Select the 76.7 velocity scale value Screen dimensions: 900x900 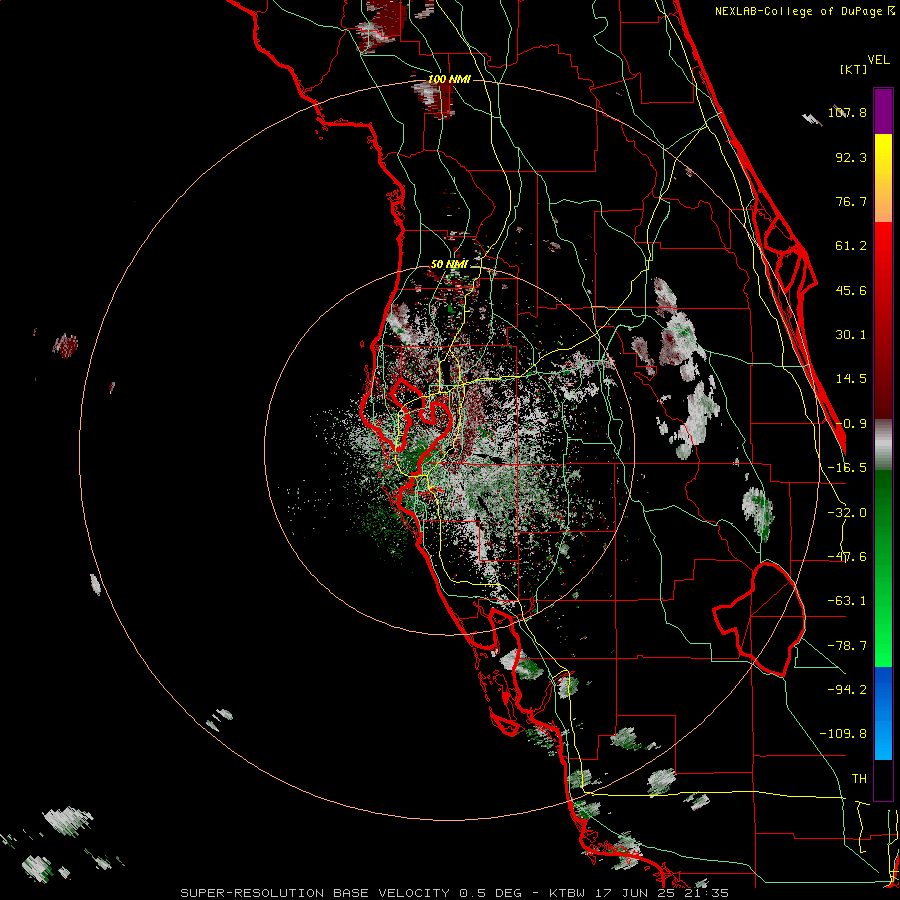point(851,201)
